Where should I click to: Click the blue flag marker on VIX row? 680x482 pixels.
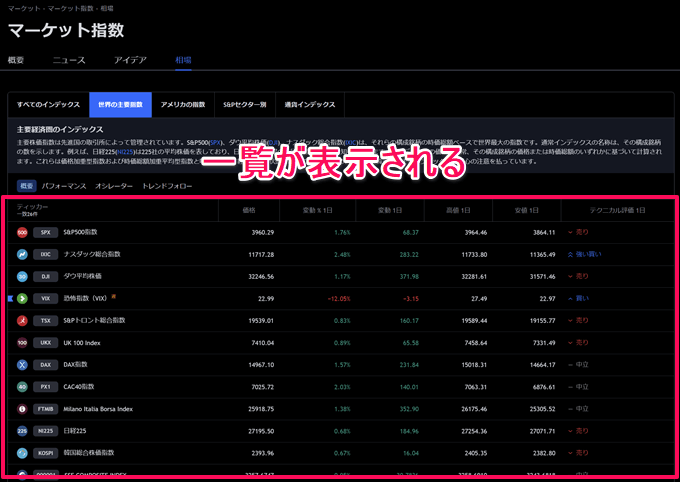point(10,298)
